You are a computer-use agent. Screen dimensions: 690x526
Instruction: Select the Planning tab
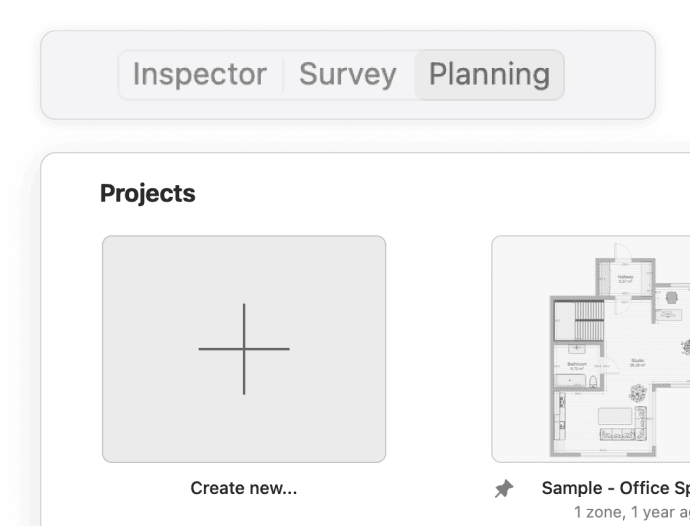click(489, 75)
